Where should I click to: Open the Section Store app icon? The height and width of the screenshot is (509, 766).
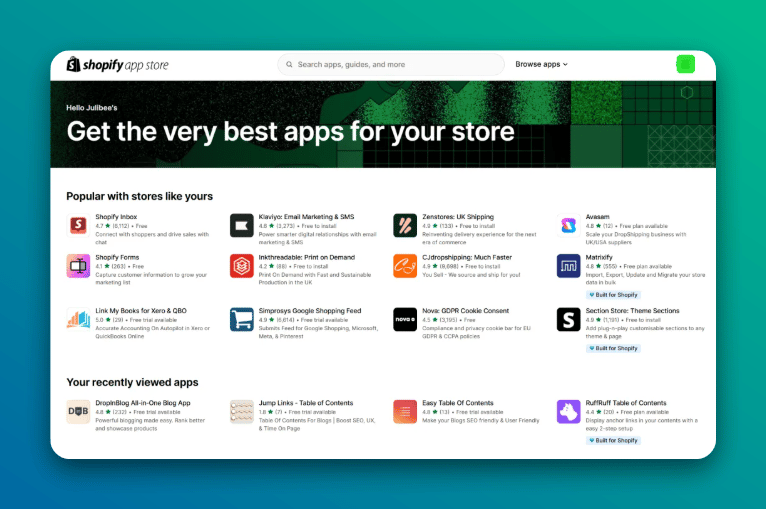pyautogui.click(x=569, y=319)
